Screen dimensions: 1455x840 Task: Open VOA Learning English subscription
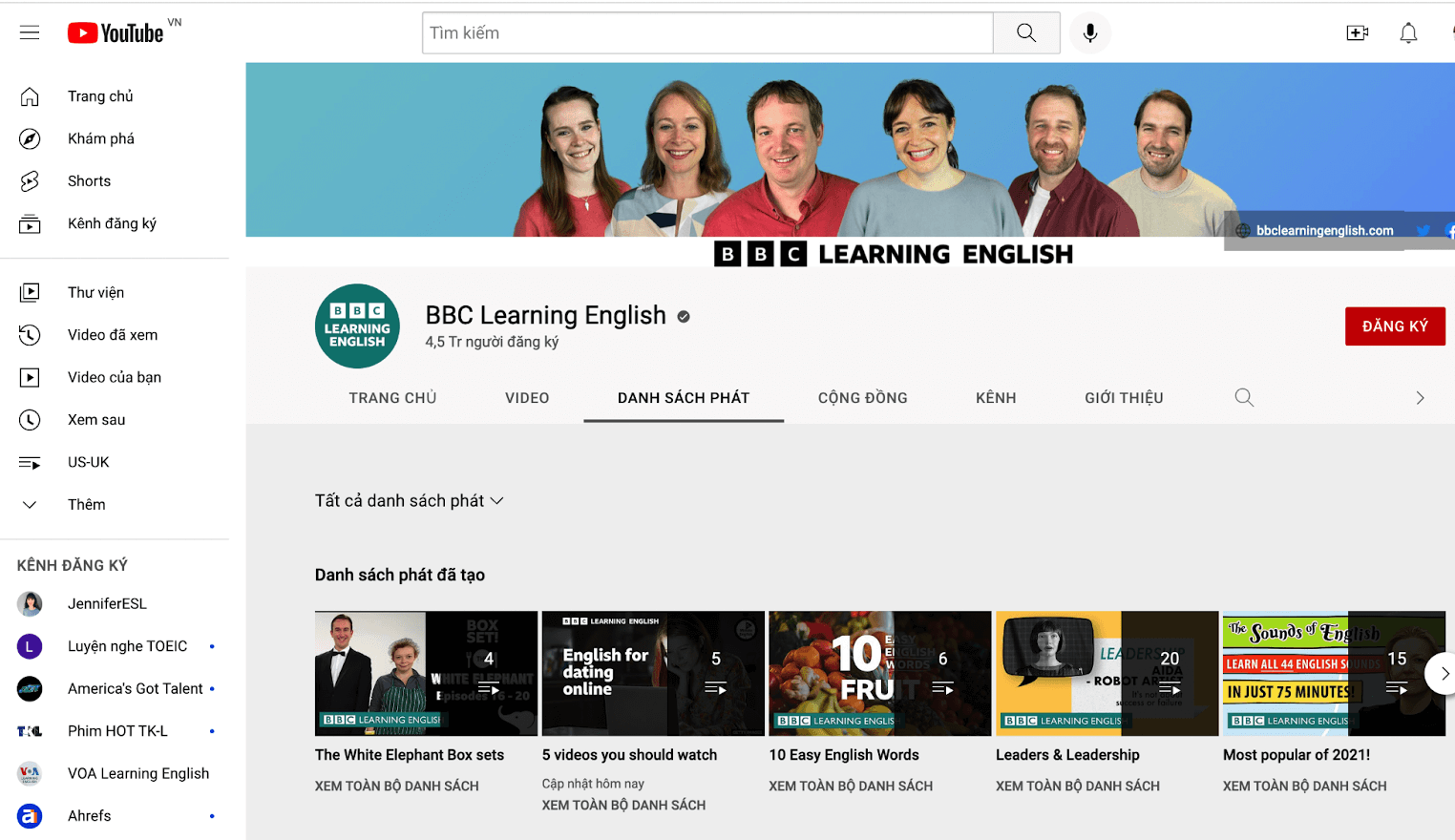point(137,774)
